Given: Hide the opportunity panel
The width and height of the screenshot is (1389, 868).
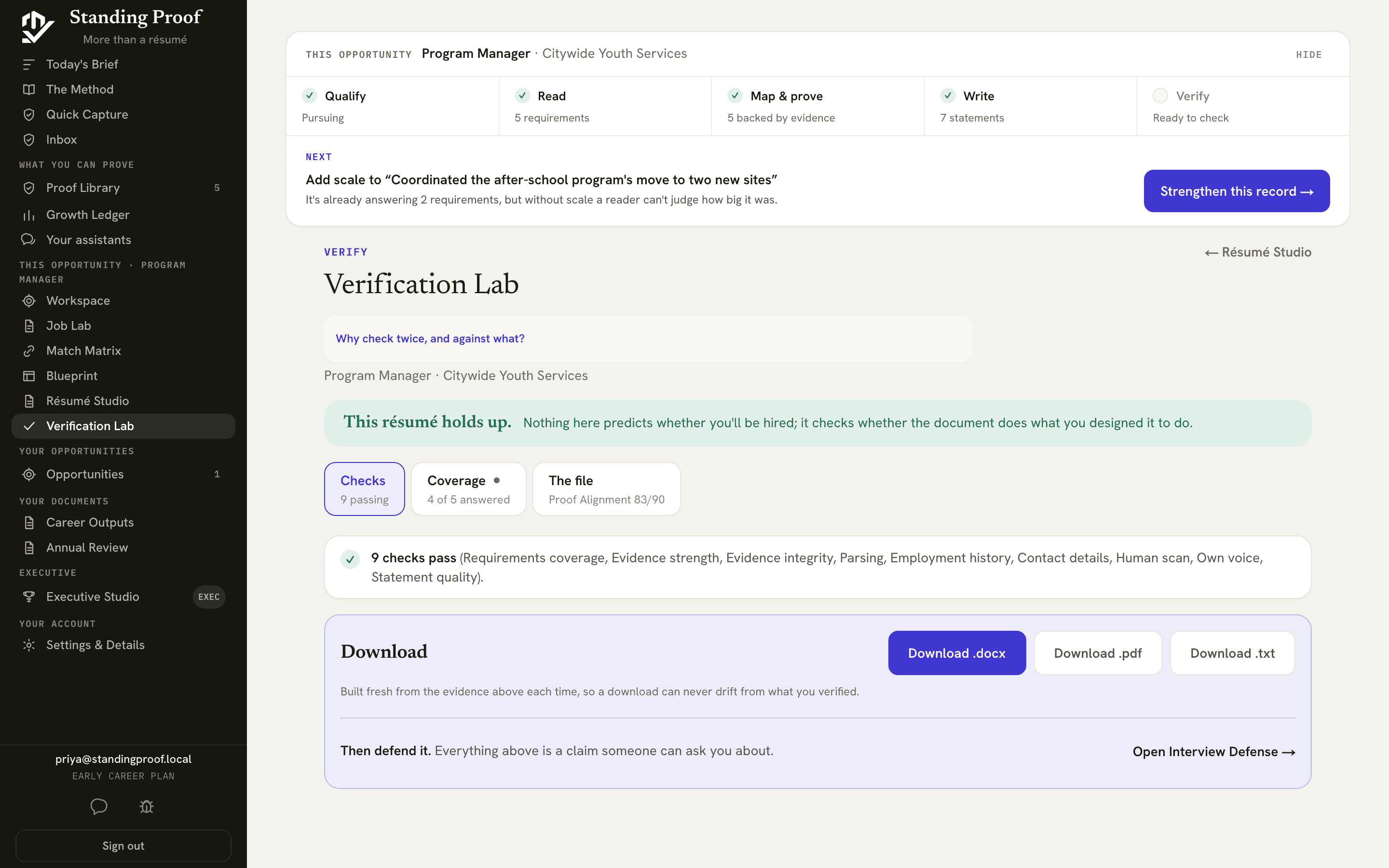Looking at the screenshot, I should (x=1308, y=54).
